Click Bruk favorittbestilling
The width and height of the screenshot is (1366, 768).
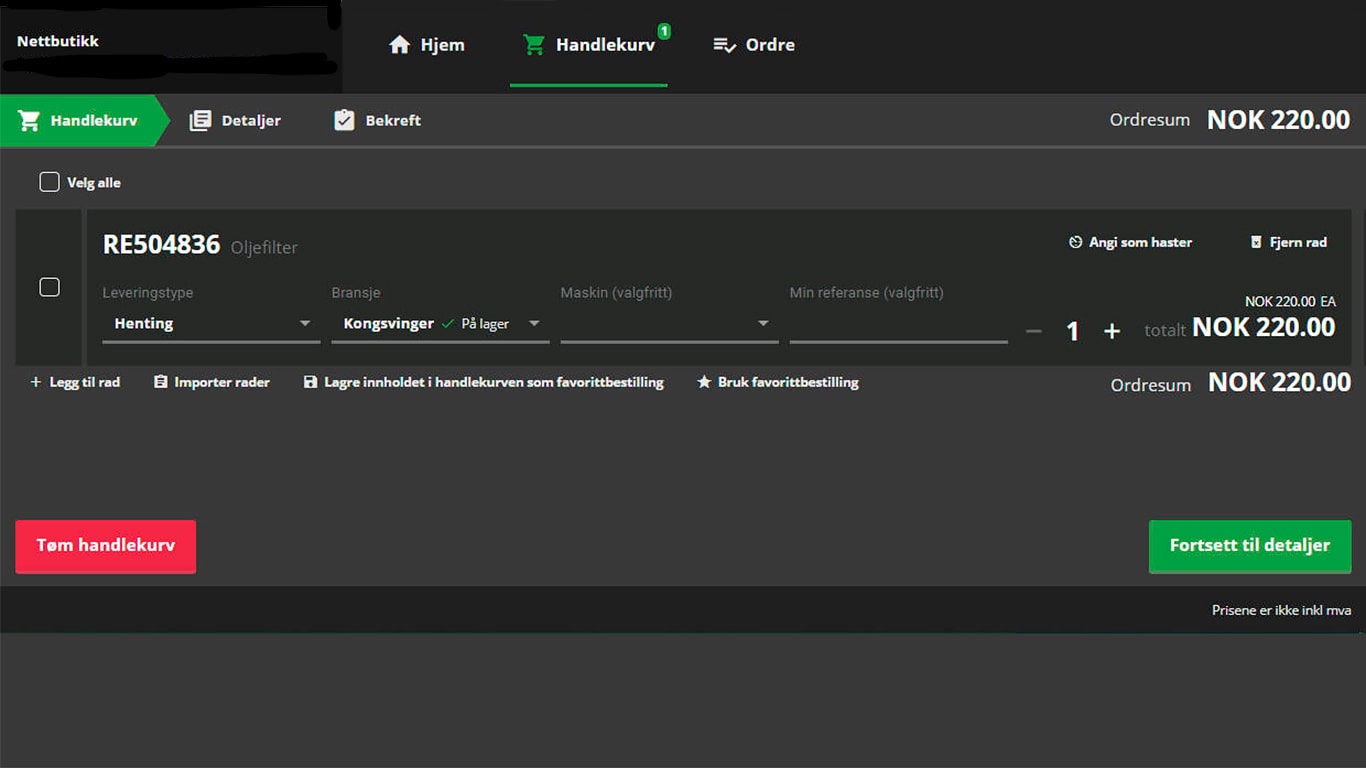pos(778,382)
